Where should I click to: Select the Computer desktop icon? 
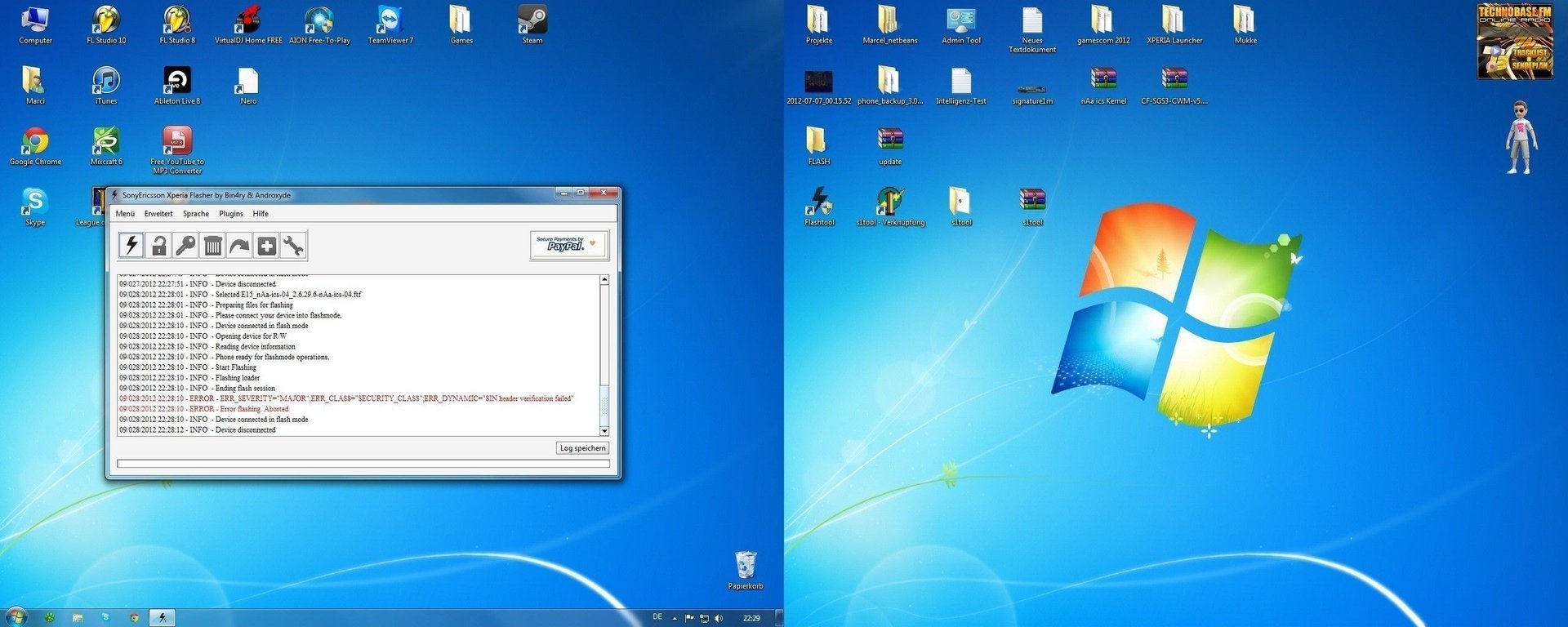(x=35, y=24)
